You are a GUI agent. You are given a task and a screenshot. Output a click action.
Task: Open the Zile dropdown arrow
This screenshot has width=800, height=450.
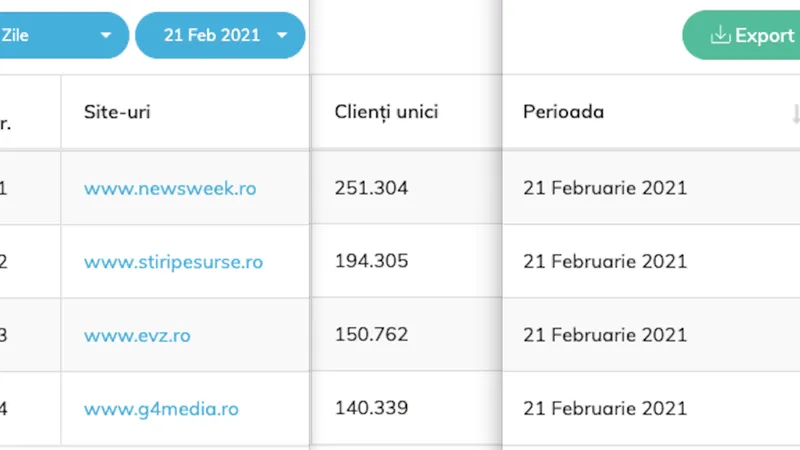pyautogui.click(x=106, y=36)
